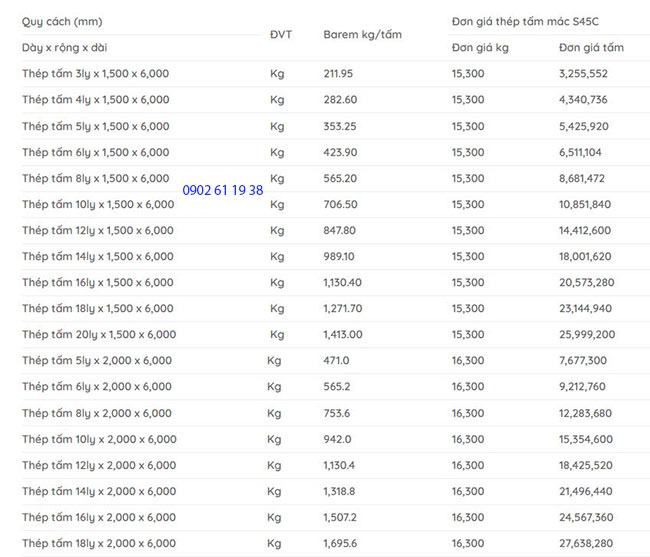The height and width of the screenshot is (557, 650).
Task: Click the 'Đơn giá kg' sub-header
Action: [x=479, y=47]
